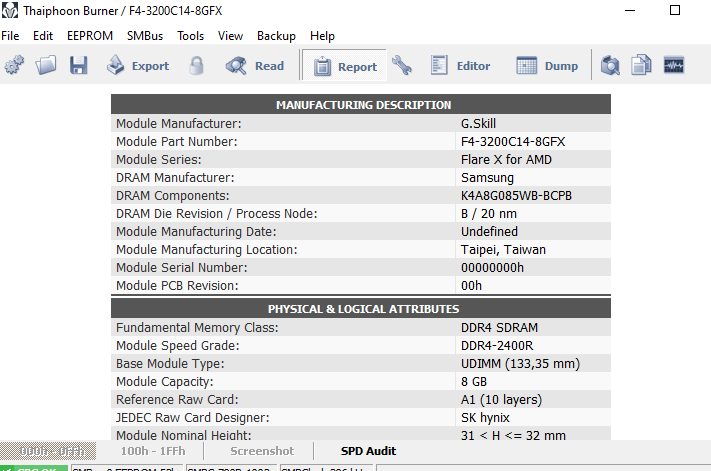Click the gears settings icon in toolbar
This screenshot has width=711, height=471.
pos(14,65)
